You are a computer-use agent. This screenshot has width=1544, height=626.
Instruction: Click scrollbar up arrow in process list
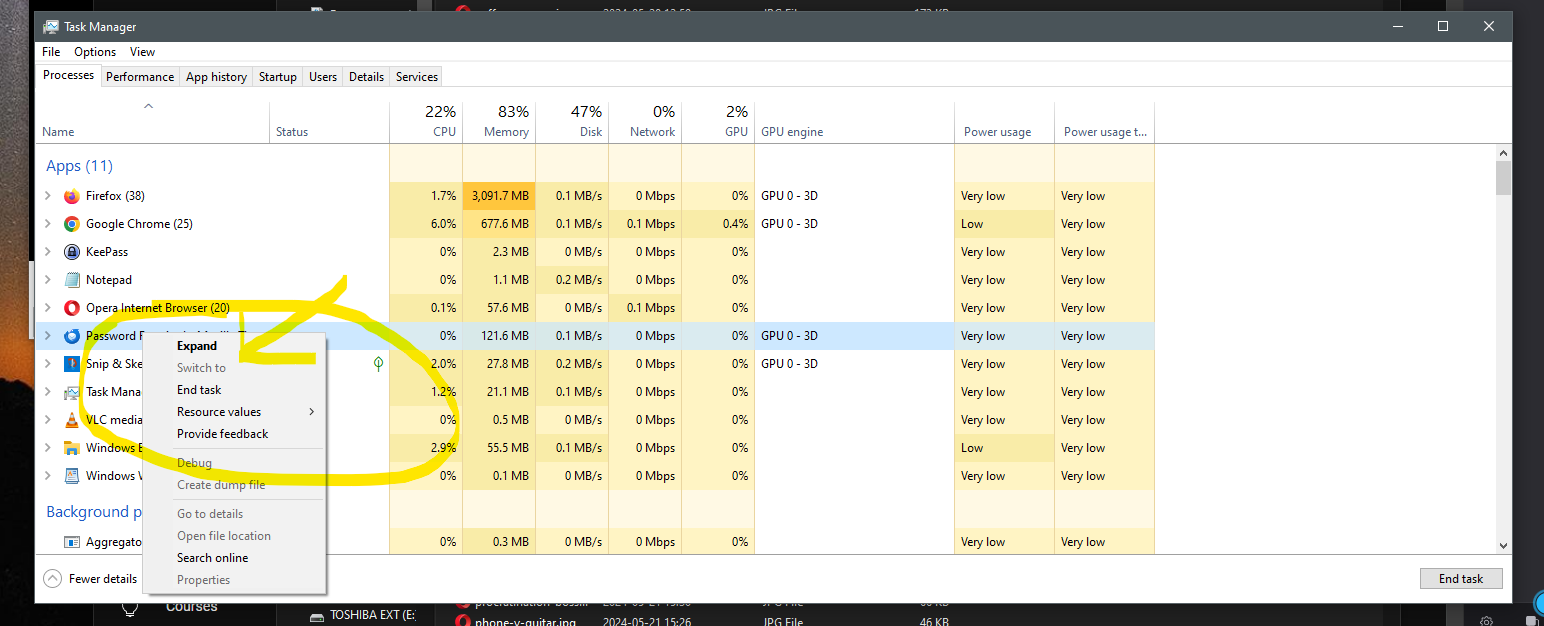pos(1503,152)
